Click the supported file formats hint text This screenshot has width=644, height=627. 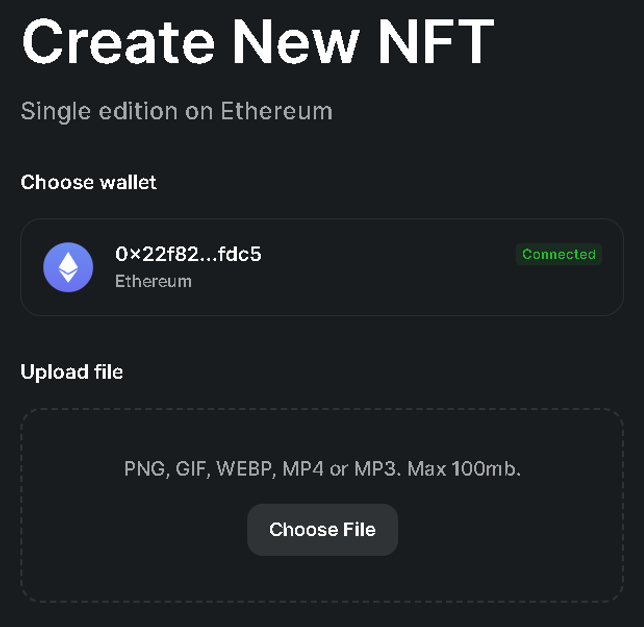click(x=322, y=469)
